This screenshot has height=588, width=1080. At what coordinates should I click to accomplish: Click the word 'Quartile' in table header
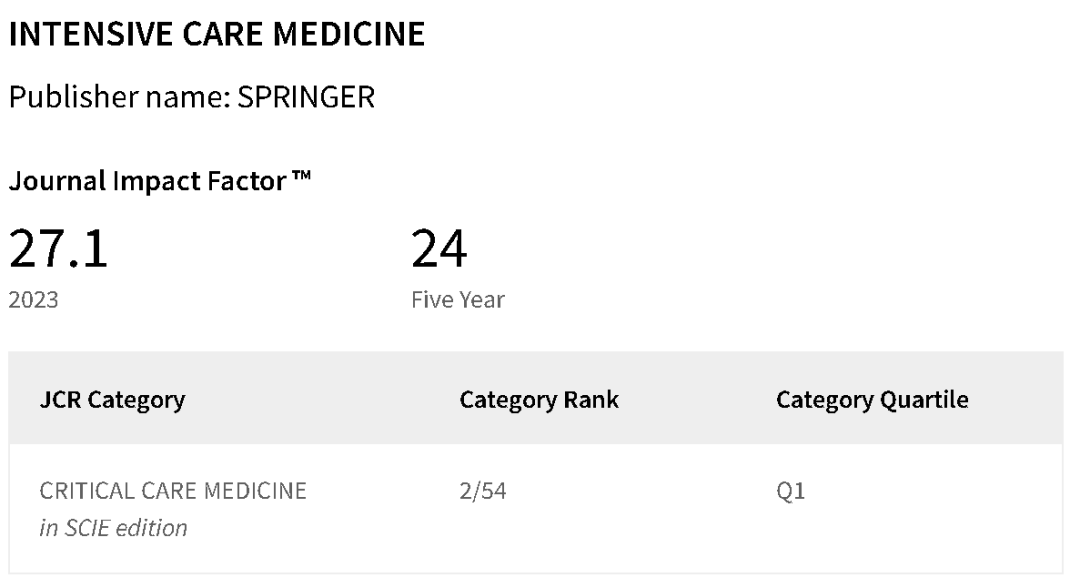click(925, 400)
